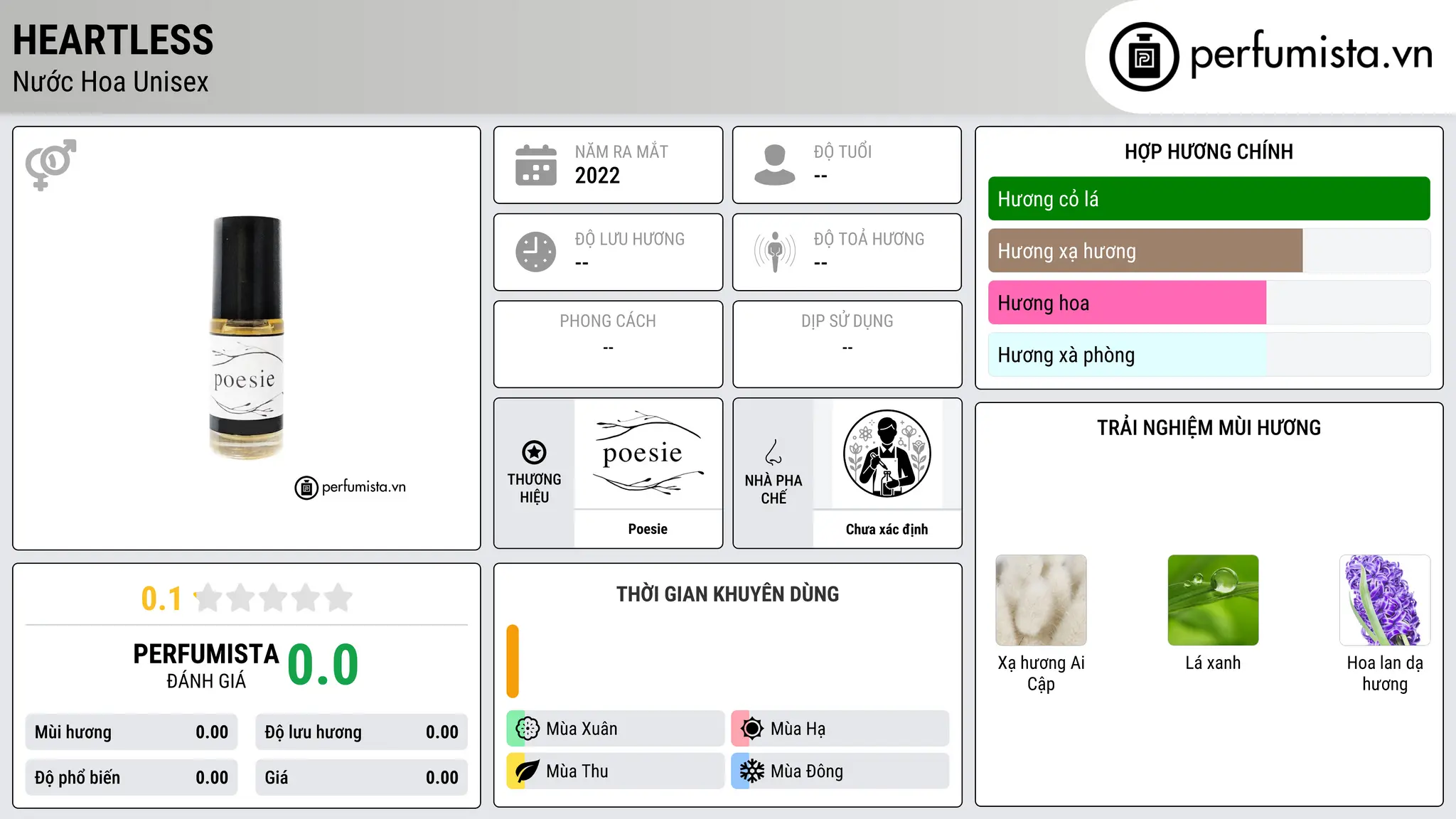Click the small perfumista.vn watermark logo under bottle
The height and width of the screenshot is (819, 1456).
(x=350, y=487)
